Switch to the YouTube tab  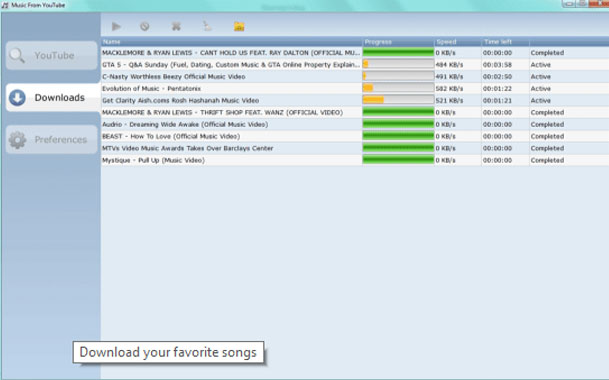pyautogui.click(x=52, y=56)
